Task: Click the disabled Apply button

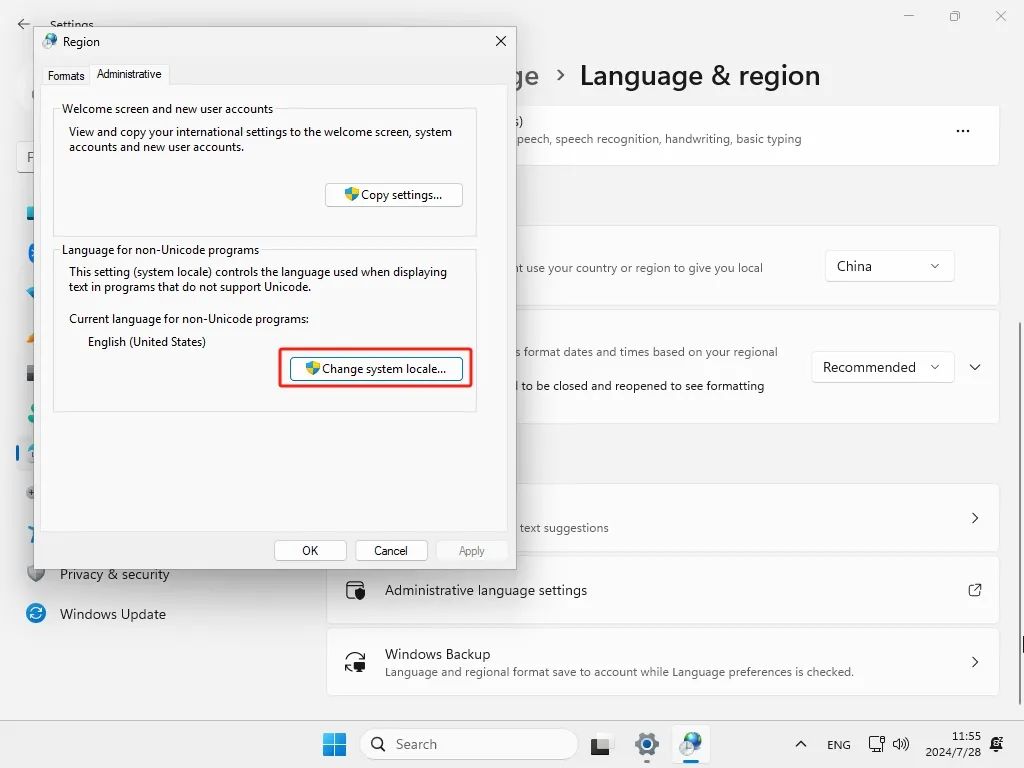Action: pyautogui.click(x=472, y=551)
